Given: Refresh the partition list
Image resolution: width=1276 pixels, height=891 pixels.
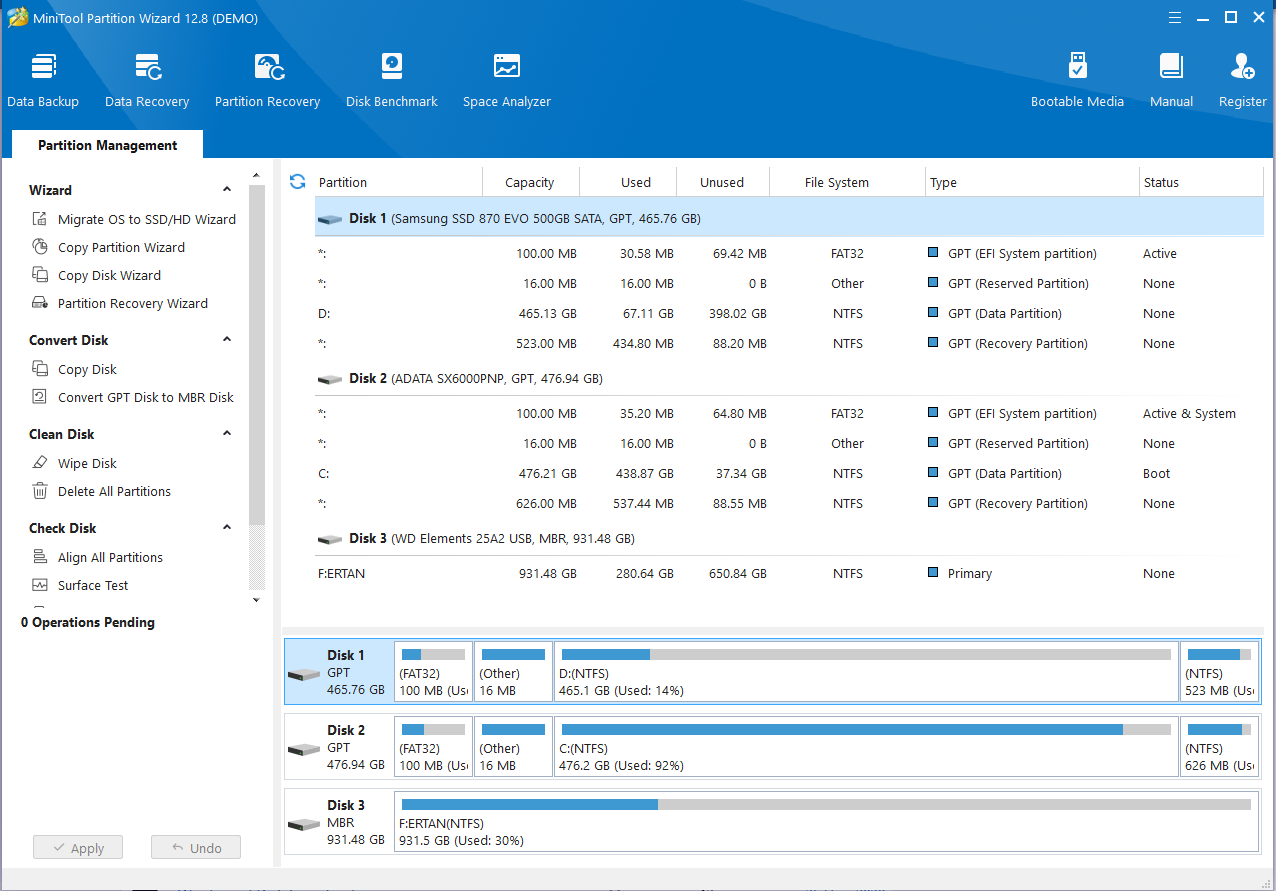Looking at the screenshot, I should 297,181.
